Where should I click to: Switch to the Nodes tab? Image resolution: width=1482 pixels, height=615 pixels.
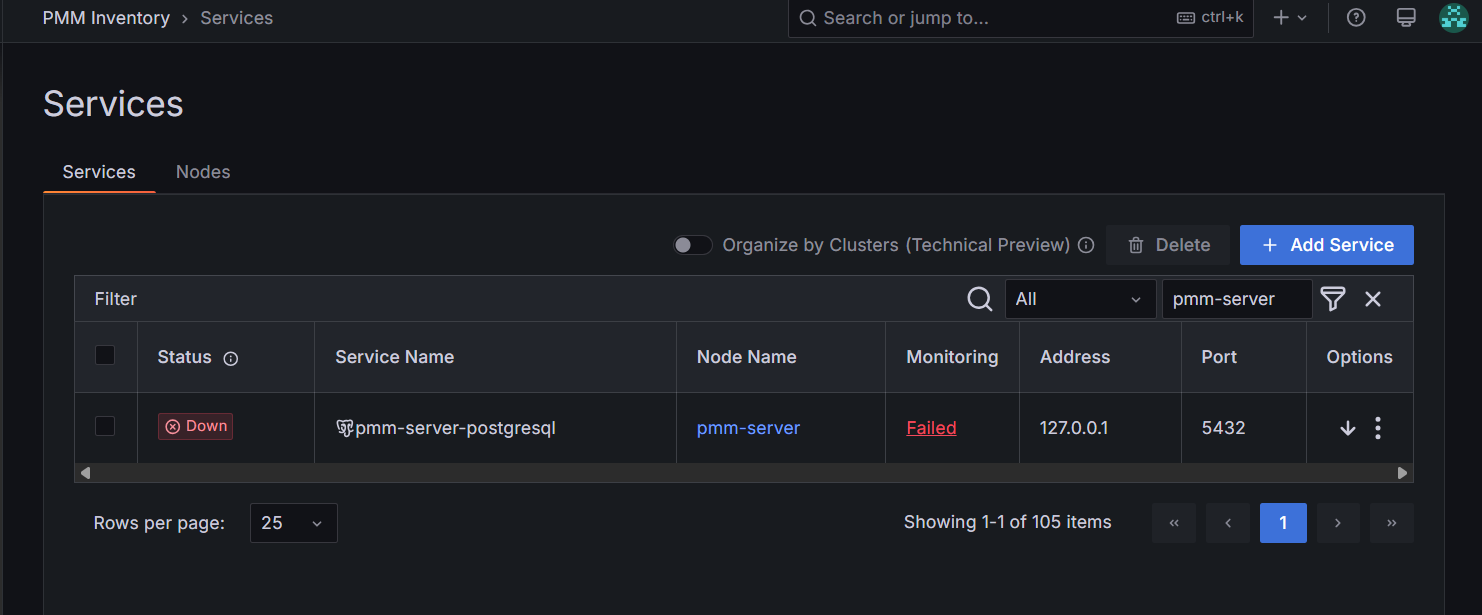(203, 172)
